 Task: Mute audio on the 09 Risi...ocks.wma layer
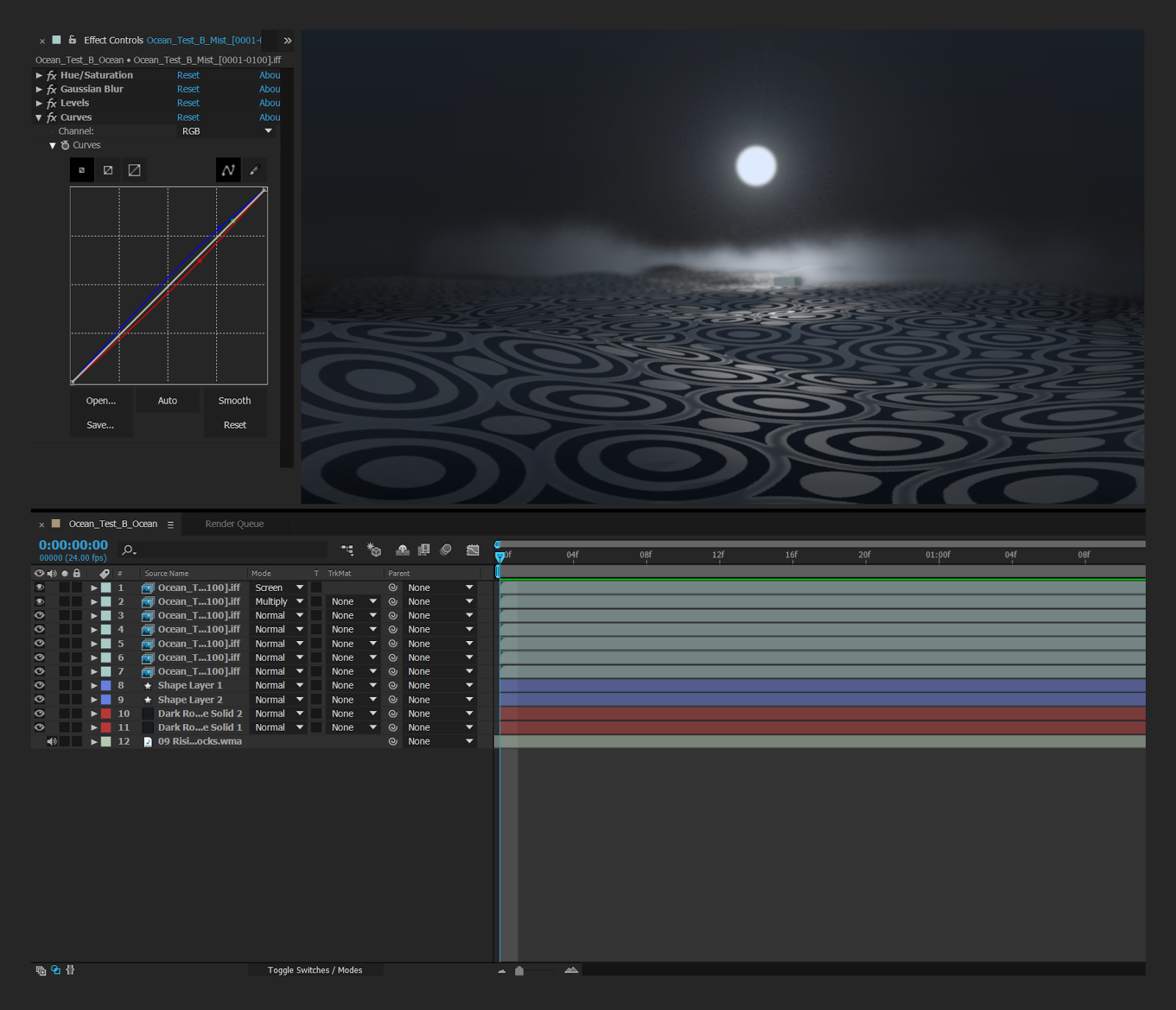(51, 741)
